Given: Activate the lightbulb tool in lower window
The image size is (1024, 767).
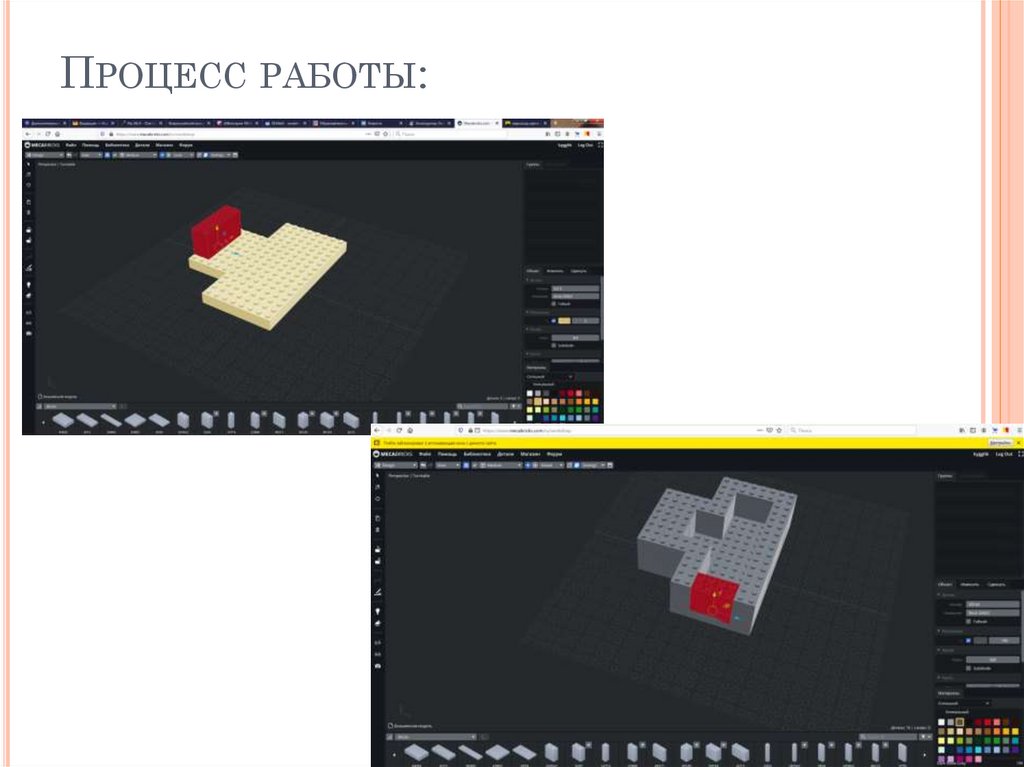Looking at the screenshot, I should [x=377, y=611].
